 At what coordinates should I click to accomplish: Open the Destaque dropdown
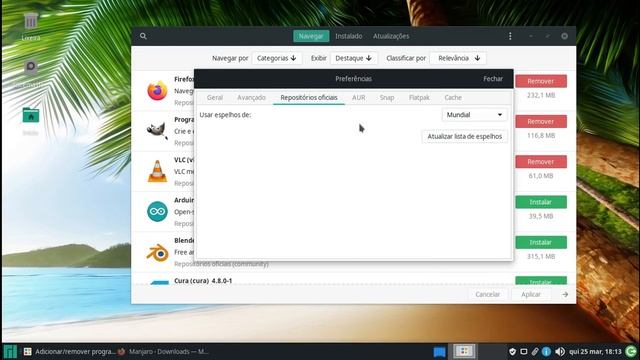coord(353,58)
